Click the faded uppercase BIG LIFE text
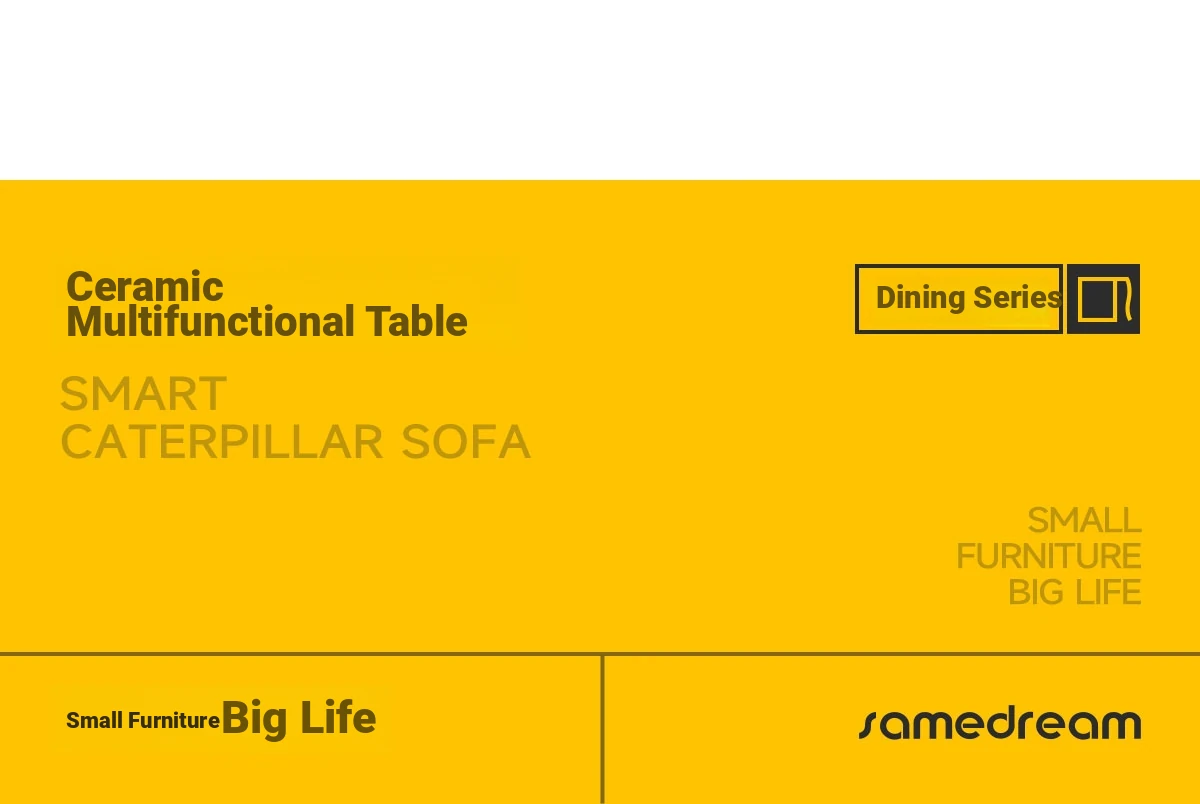 pos(1075,592)
